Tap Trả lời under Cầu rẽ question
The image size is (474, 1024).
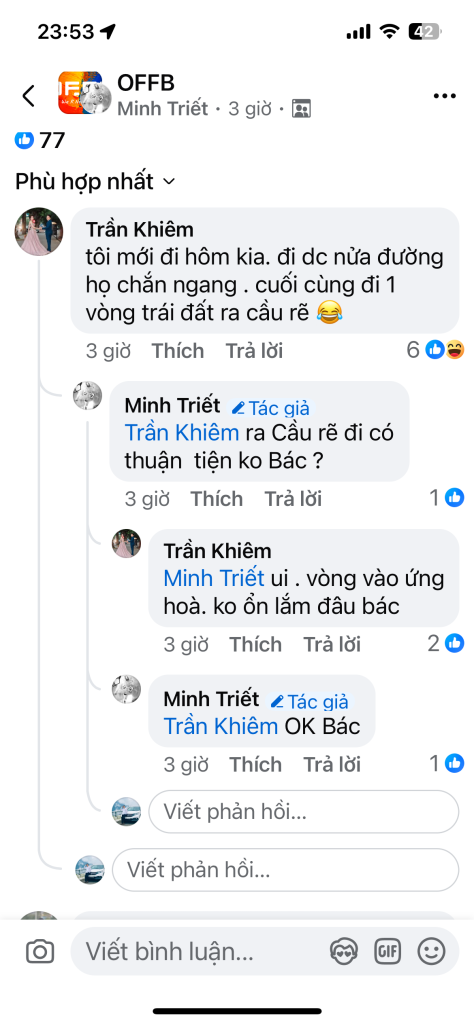pyautogui.click(x=293, y=499)
